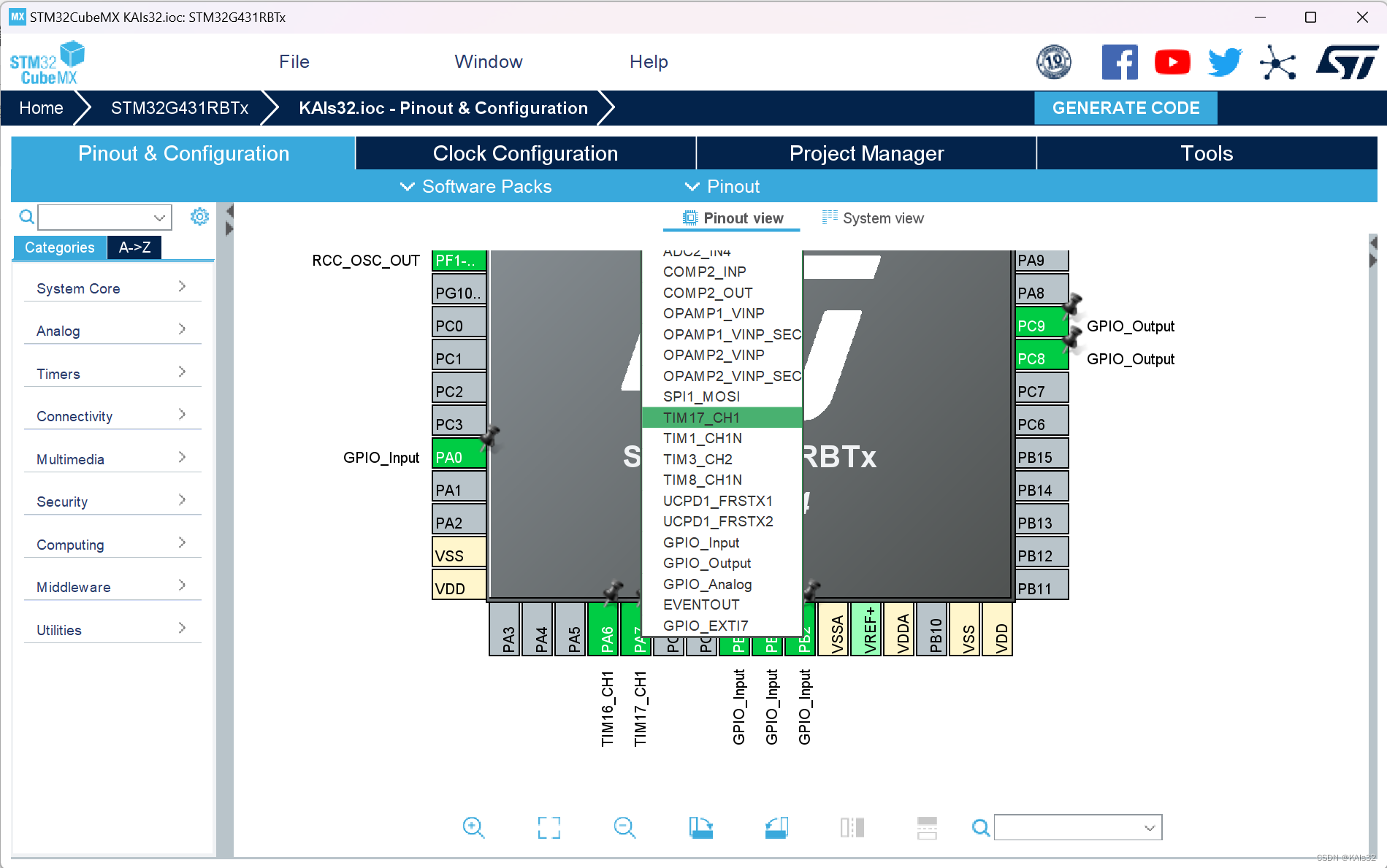Screen dimensions: 1387x868
Task: Open the pin search combo box
Action: 1077,827
